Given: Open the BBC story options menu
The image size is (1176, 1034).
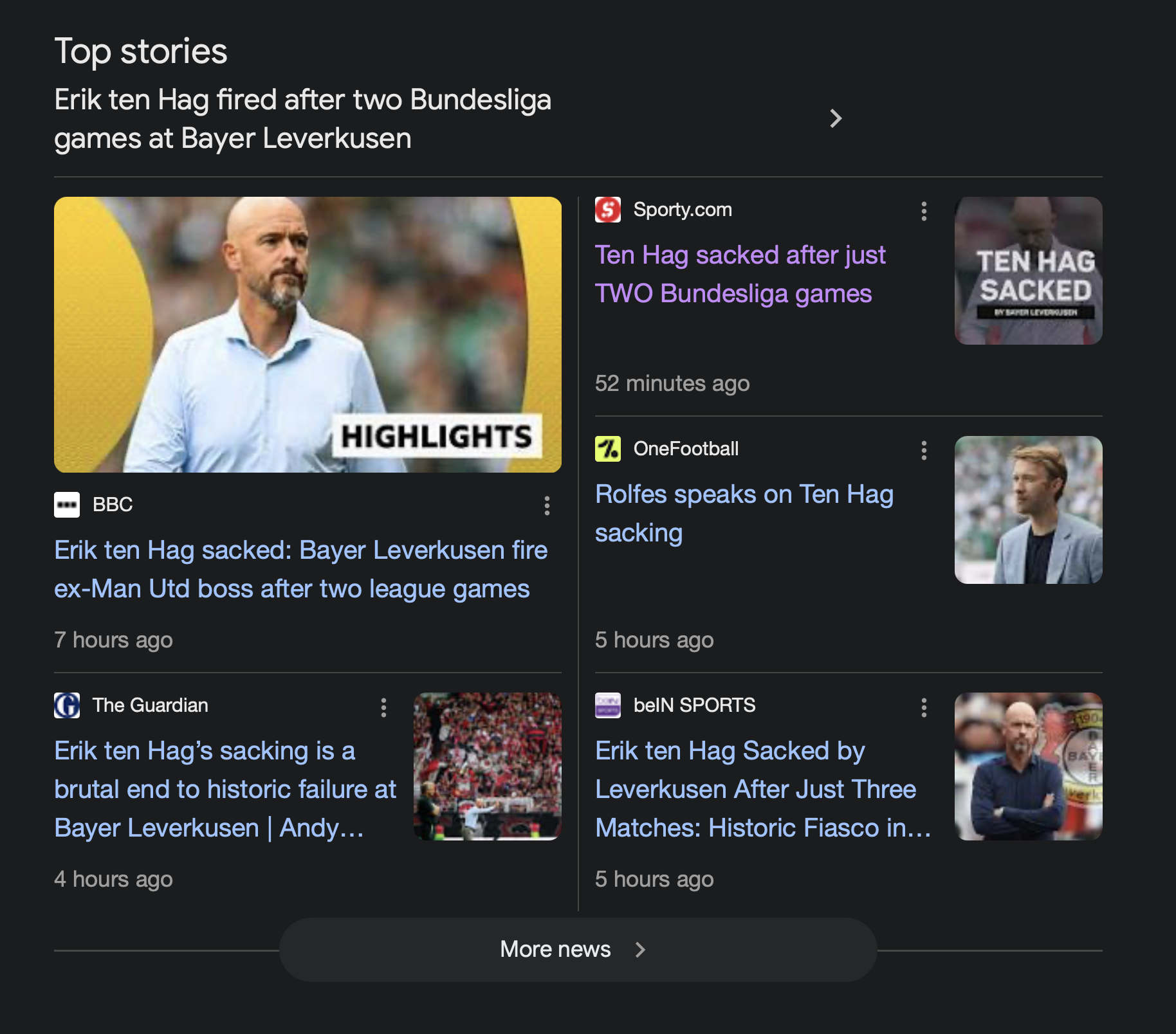Looking at the screenshot, I should [547, 505].
